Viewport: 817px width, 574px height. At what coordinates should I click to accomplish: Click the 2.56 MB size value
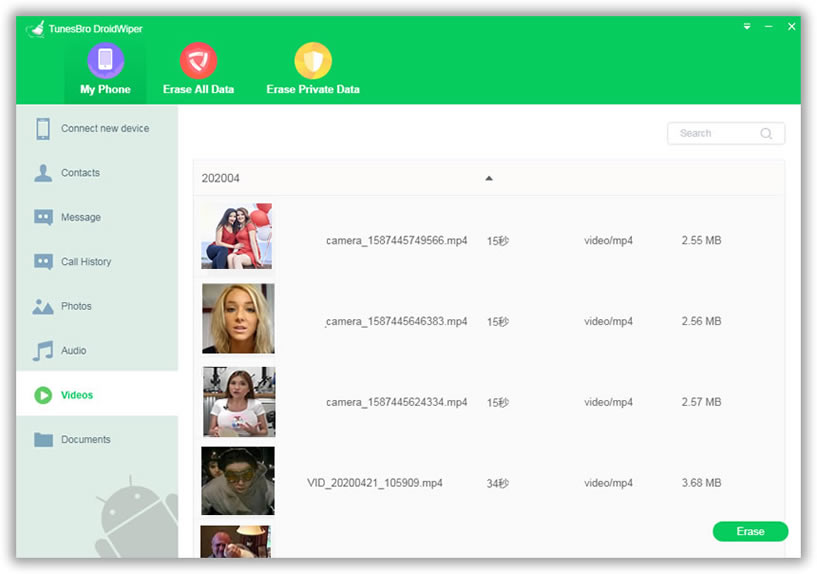tap(701, 321)
